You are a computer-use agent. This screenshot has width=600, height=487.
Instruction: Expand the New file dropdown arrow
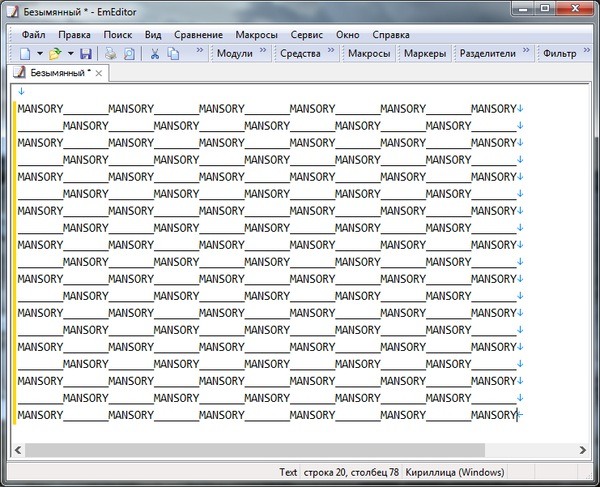[40, 53]
